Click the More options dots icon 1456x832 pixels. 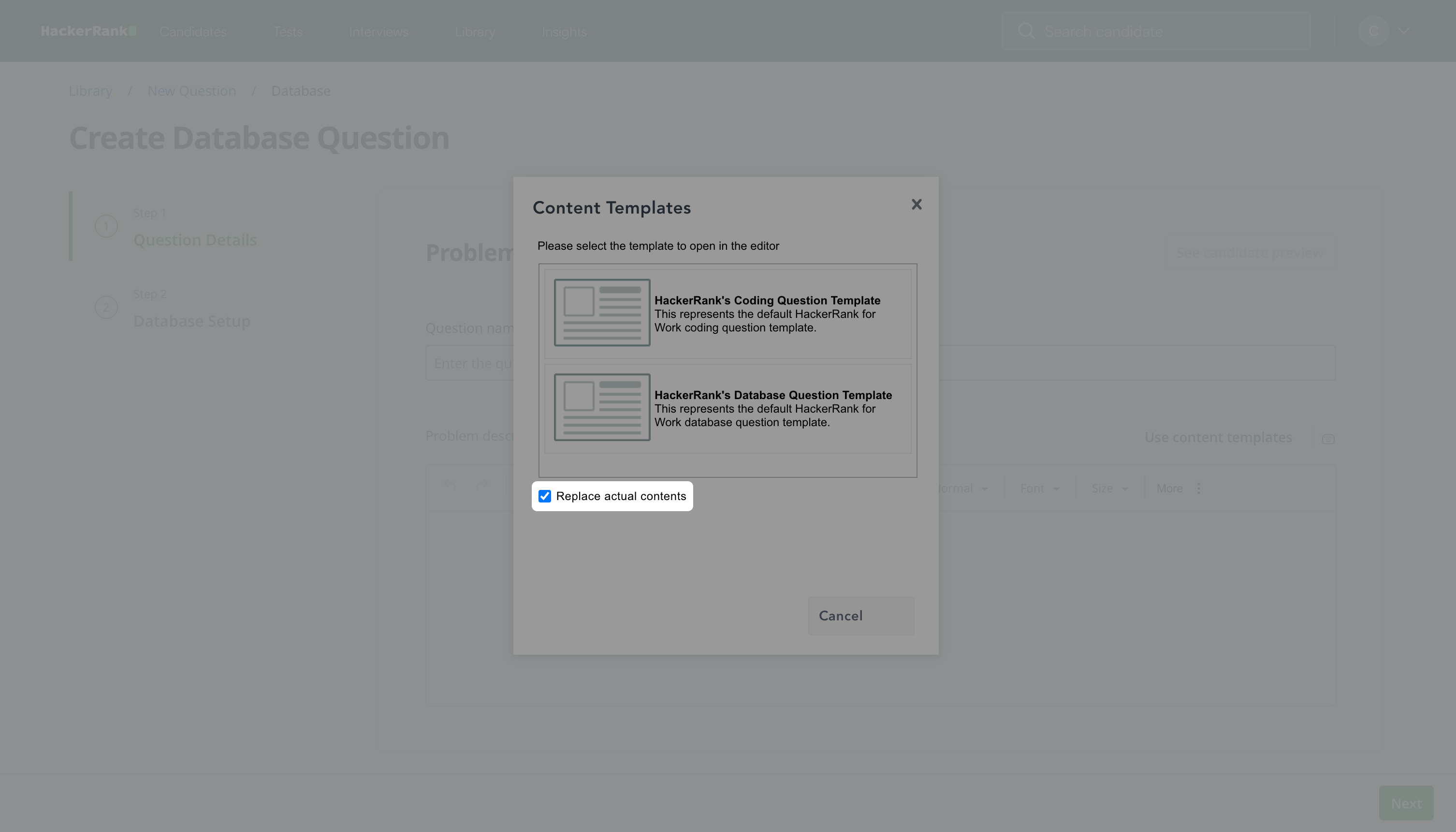tap(1198, 488)
